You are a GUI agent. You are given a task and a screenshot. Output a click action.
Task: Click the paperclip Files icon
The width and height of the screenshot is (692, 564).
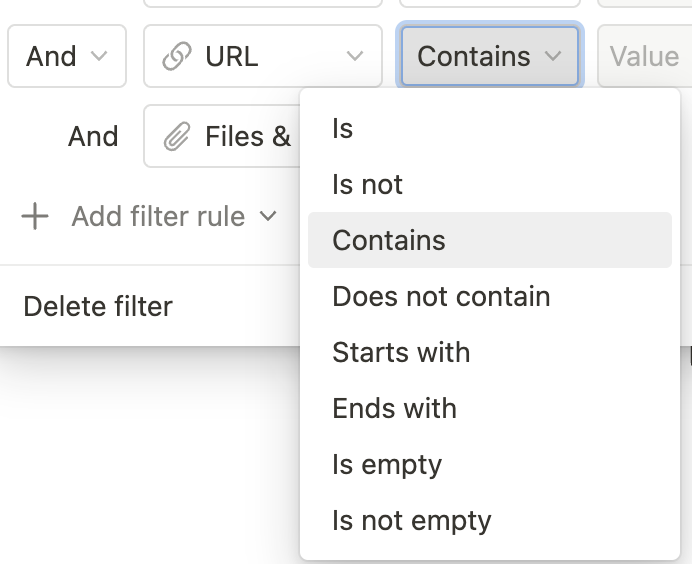[x=177, y=137]
